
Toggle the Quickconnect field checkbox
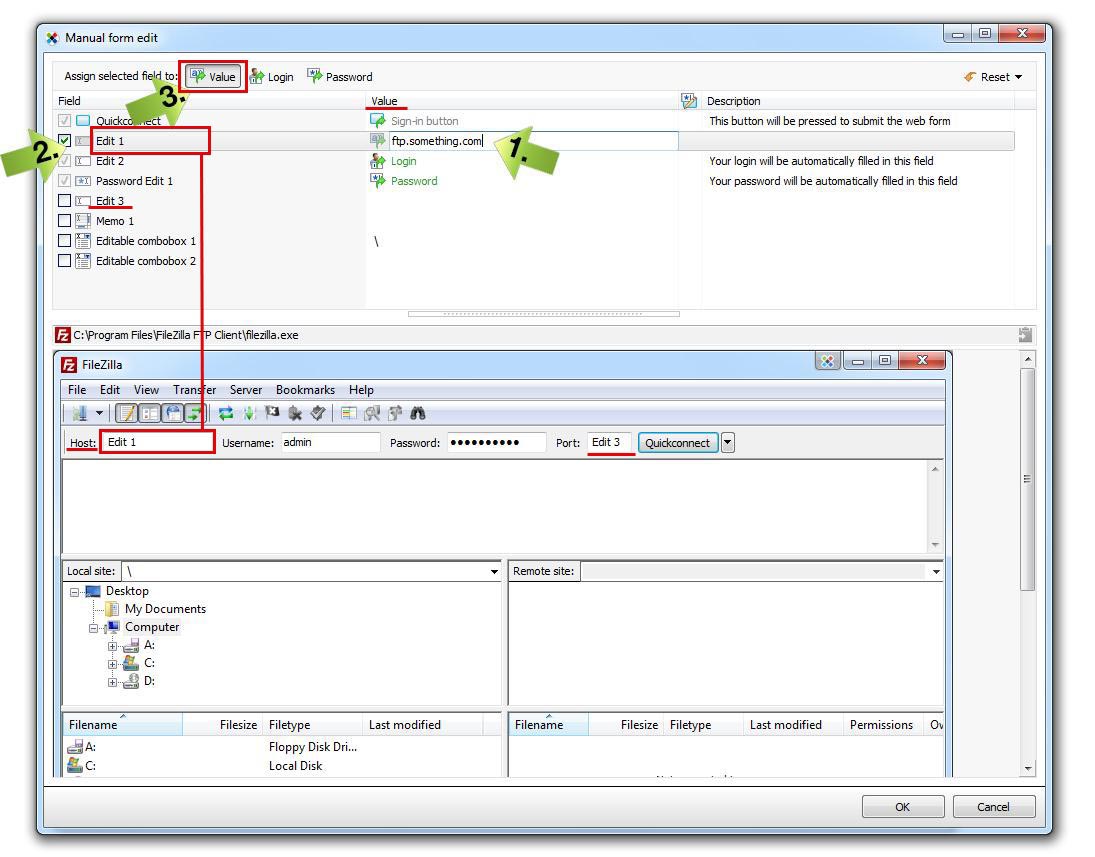64,121
